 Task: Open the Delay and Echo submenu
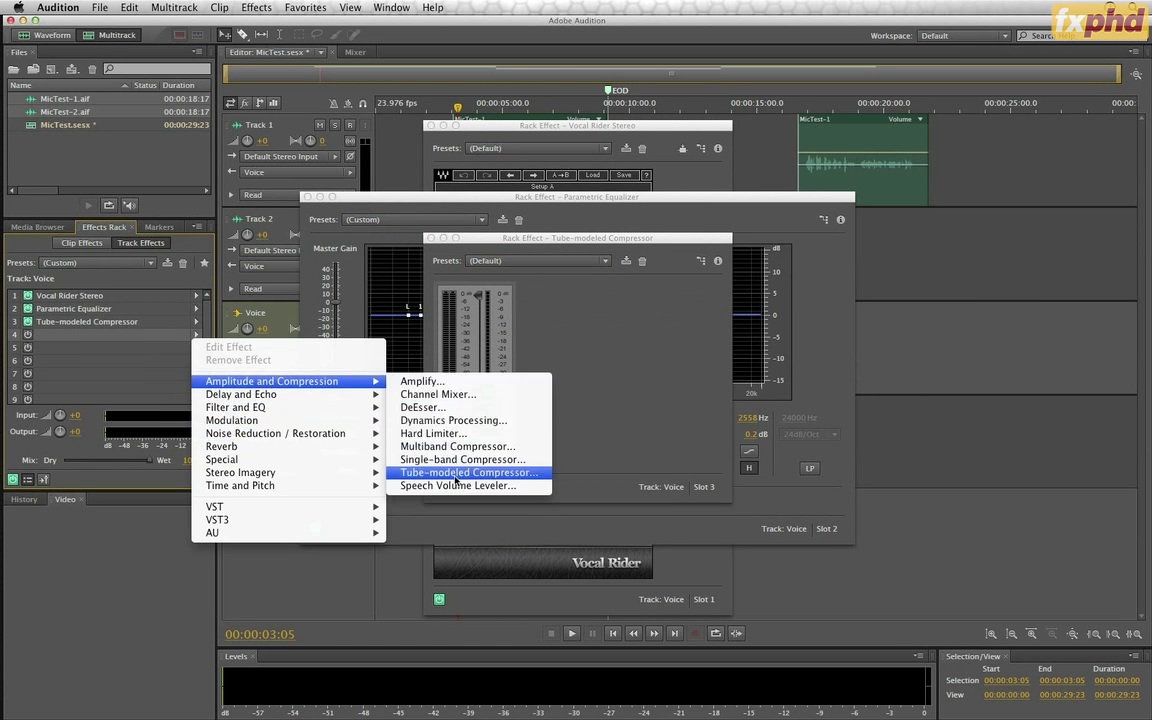pyautogui.click(x=241, y=394)
